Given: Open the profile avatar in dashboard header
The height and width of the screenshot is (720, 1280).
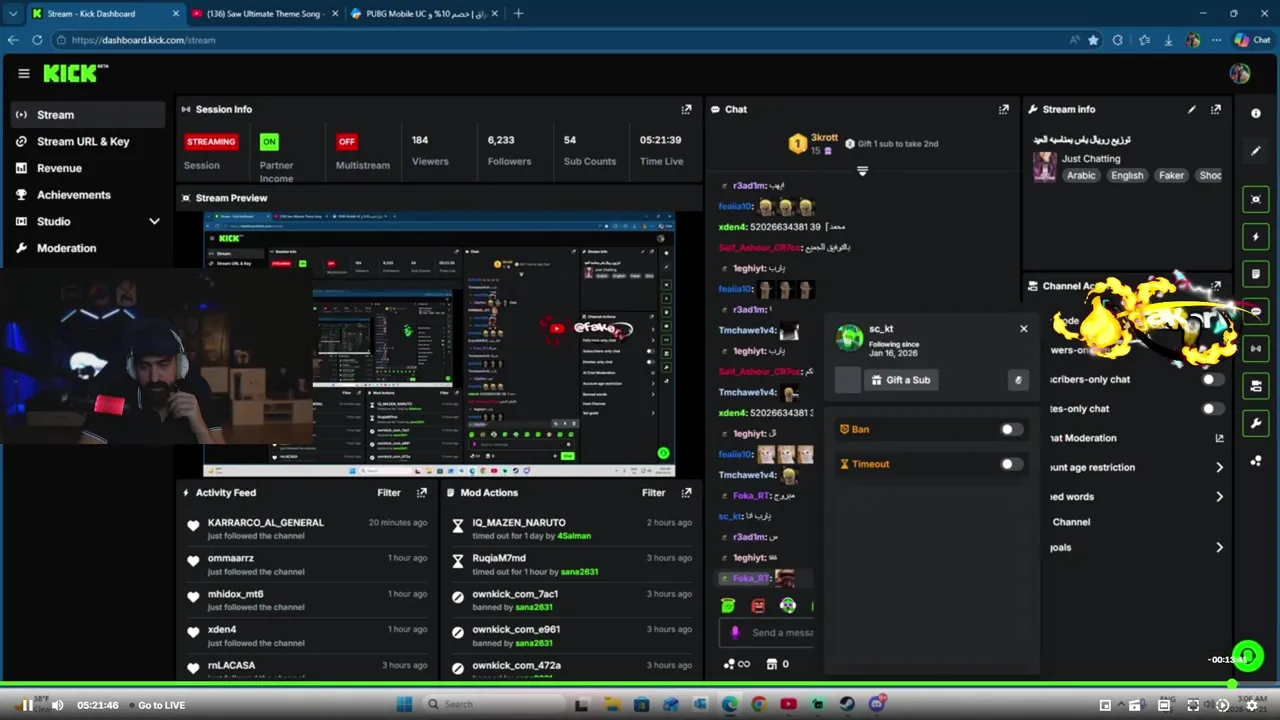Looking at the screenshot, I should pos(1240,73).
